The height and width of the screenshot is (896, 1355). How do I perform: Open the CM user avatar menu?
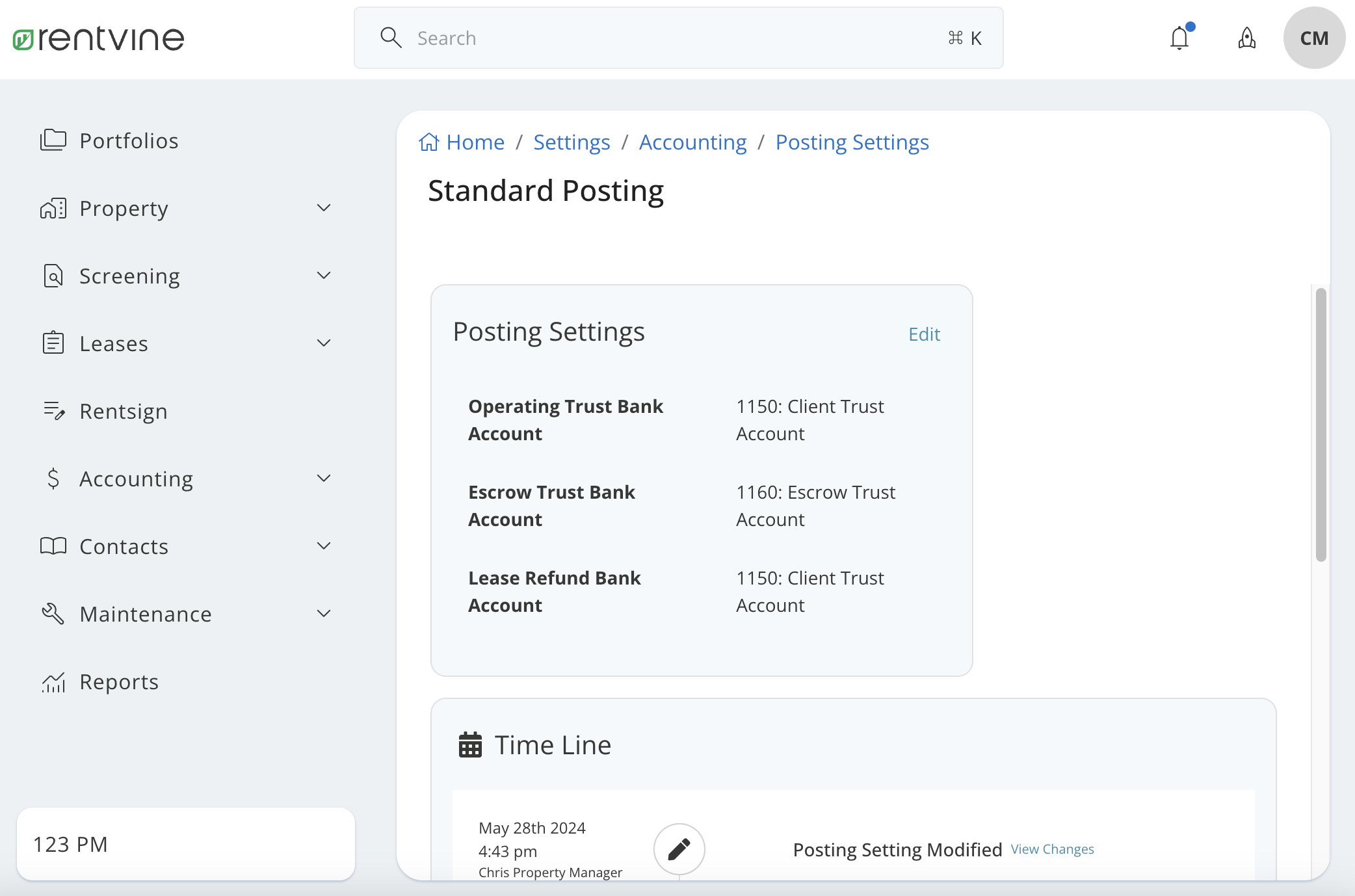pyautogui.click(x=1314, y=38)
